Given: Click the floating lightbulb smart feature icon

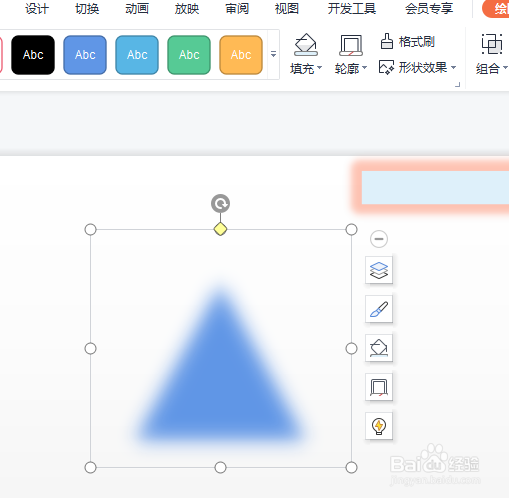Looking at the screenshot, I should click(379, 426).
